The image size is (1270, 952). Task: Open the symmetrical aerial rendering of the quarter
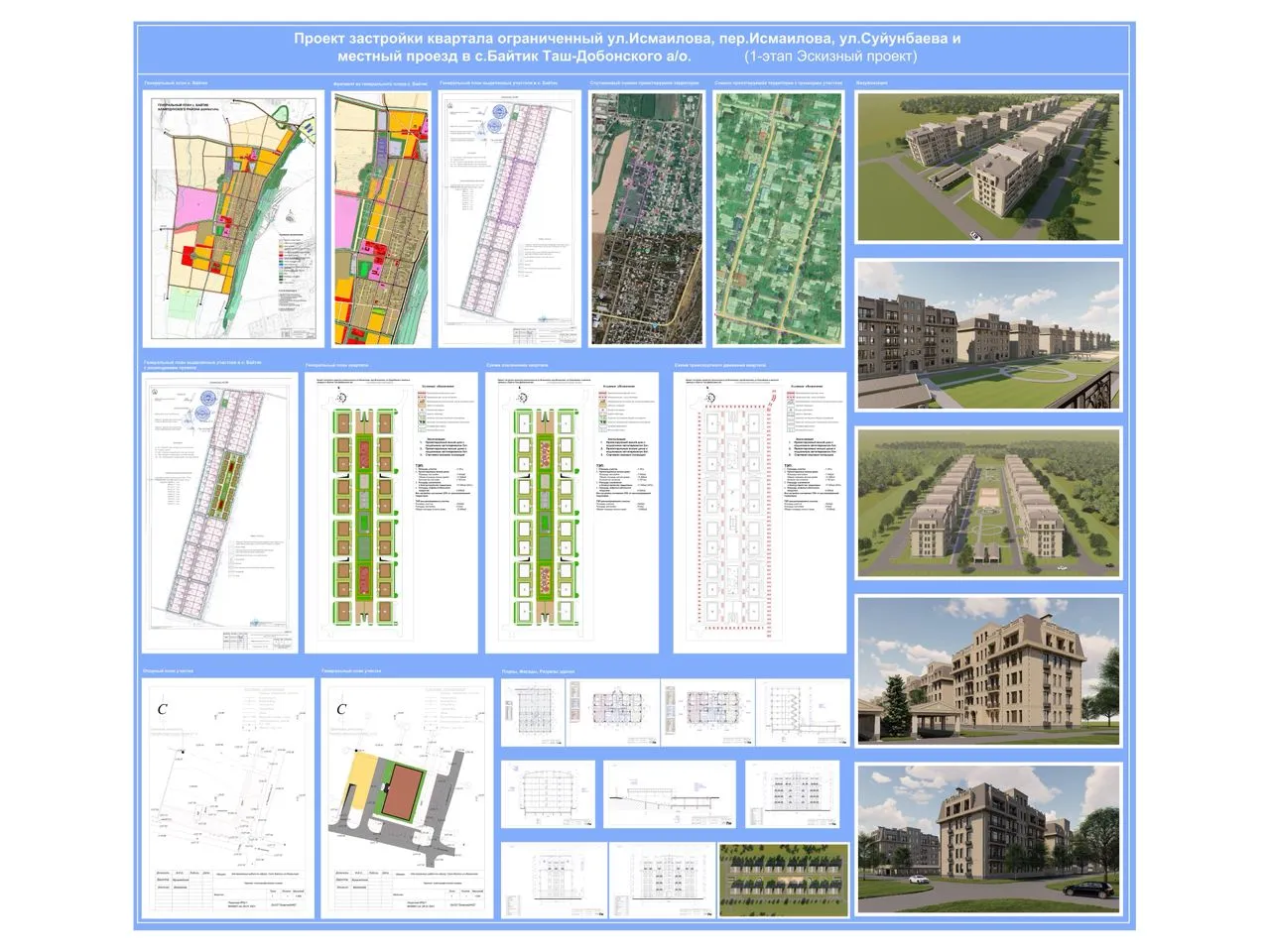(988, 503)
